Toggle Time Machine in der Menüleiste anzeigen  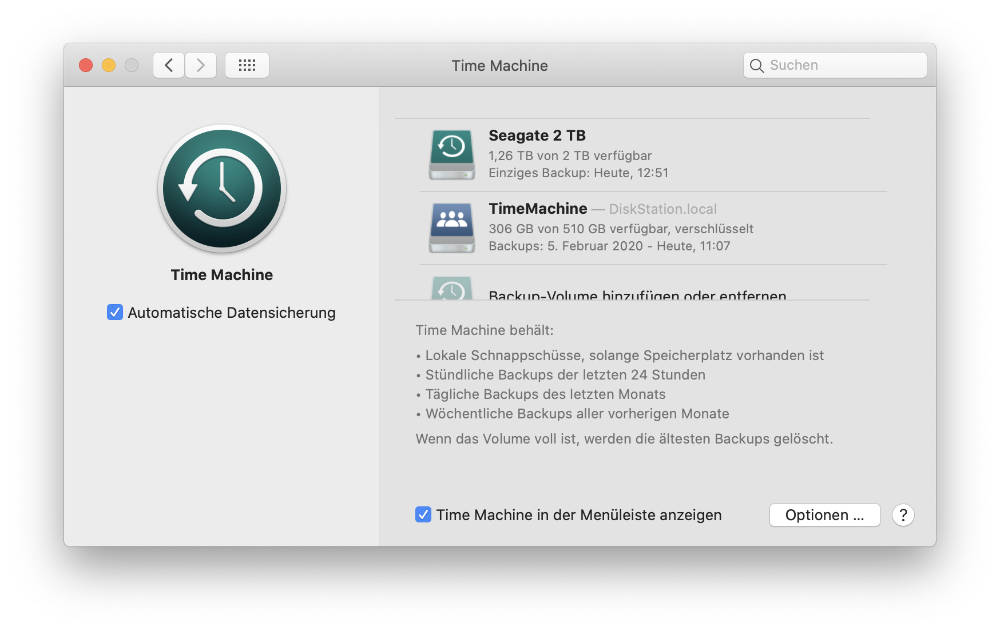[423, 514]
